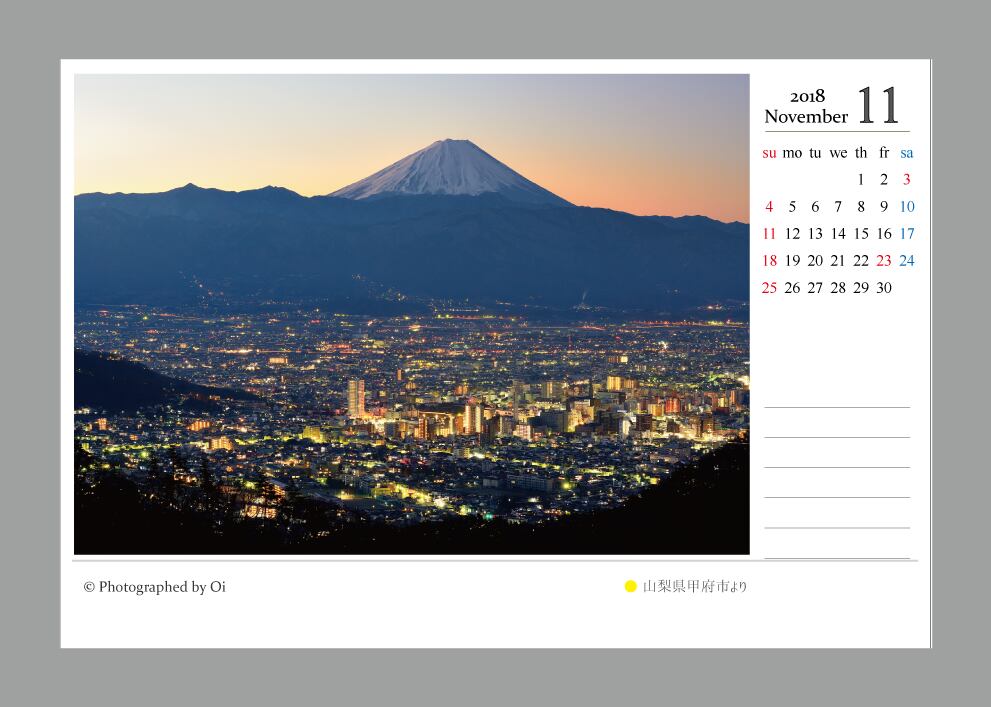Click Saturday November 3 in the calendar

click(x=907, y=180)
